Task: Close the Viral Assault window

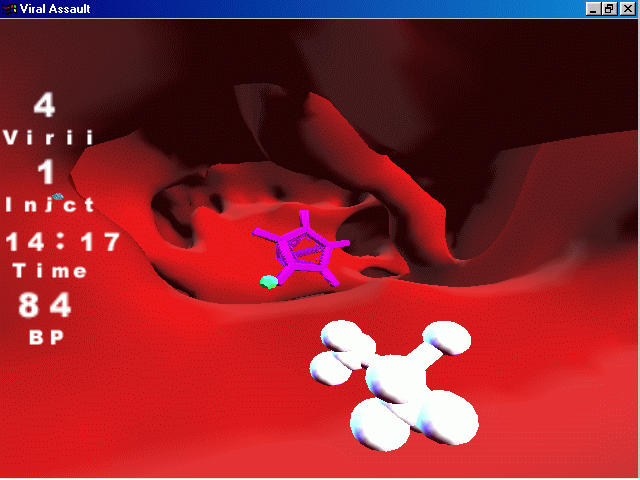Action: pos(626,8)
